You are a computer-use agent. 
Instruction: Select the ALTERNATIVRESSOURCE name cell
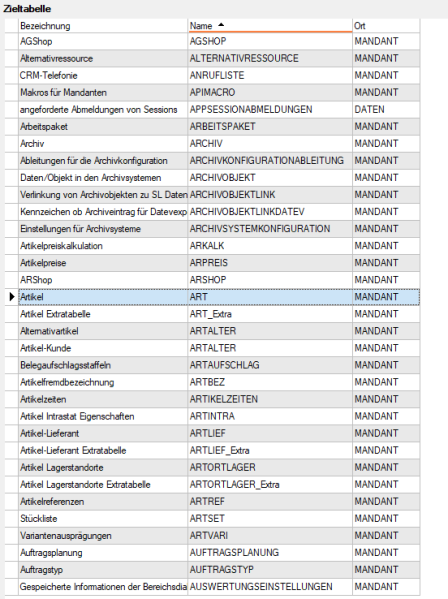pos(270,58)
